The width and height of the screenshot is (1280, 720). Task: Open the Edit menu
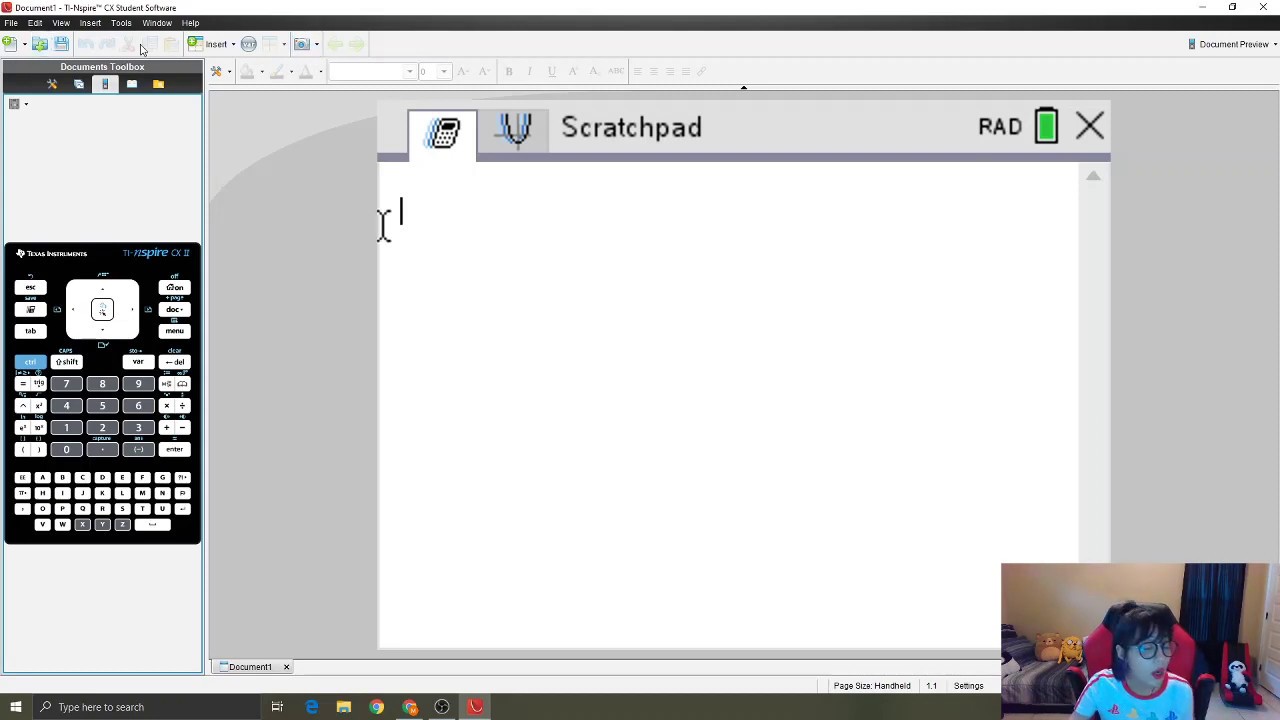tap(35, 23)
